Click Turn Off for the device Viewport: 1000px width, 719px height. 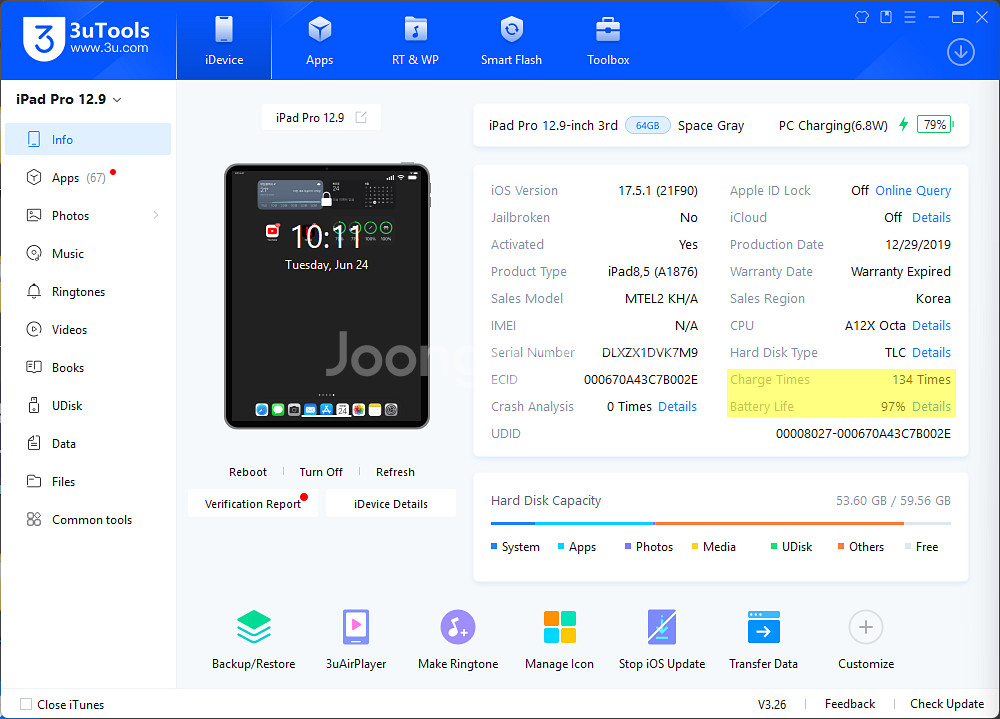[321, 472]
